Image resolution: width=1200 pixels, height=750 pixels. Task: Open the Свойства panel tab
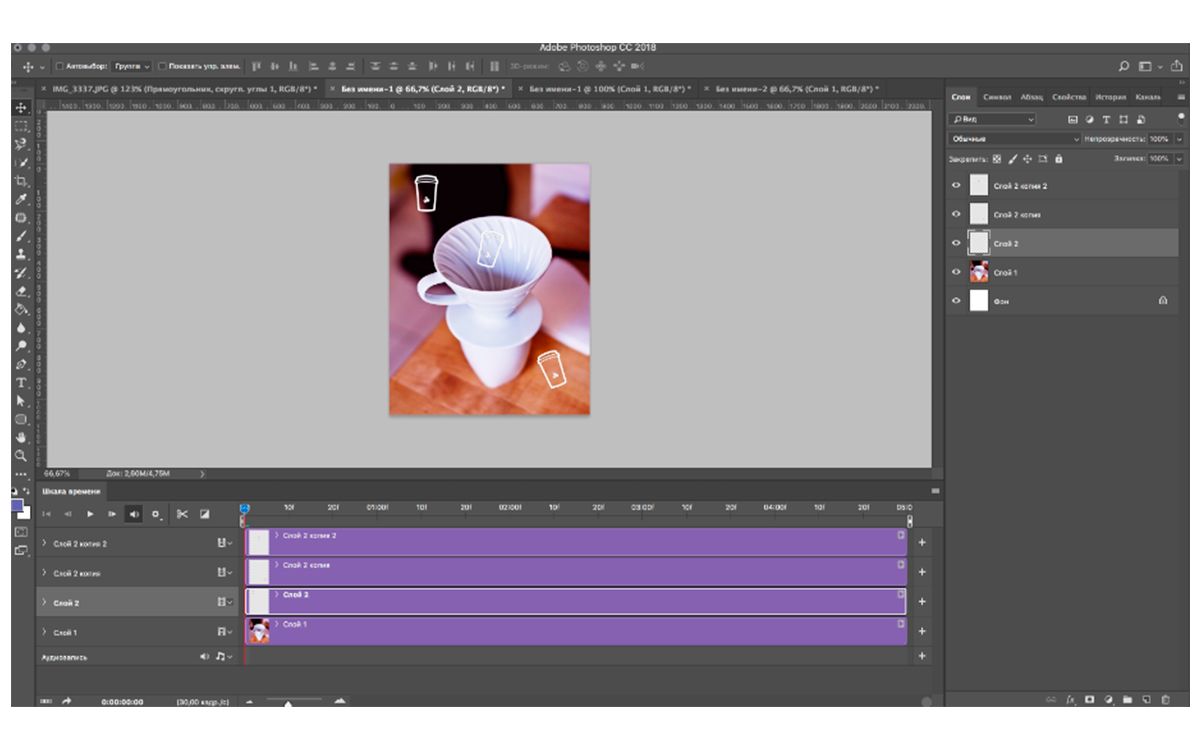(1069, 97)
